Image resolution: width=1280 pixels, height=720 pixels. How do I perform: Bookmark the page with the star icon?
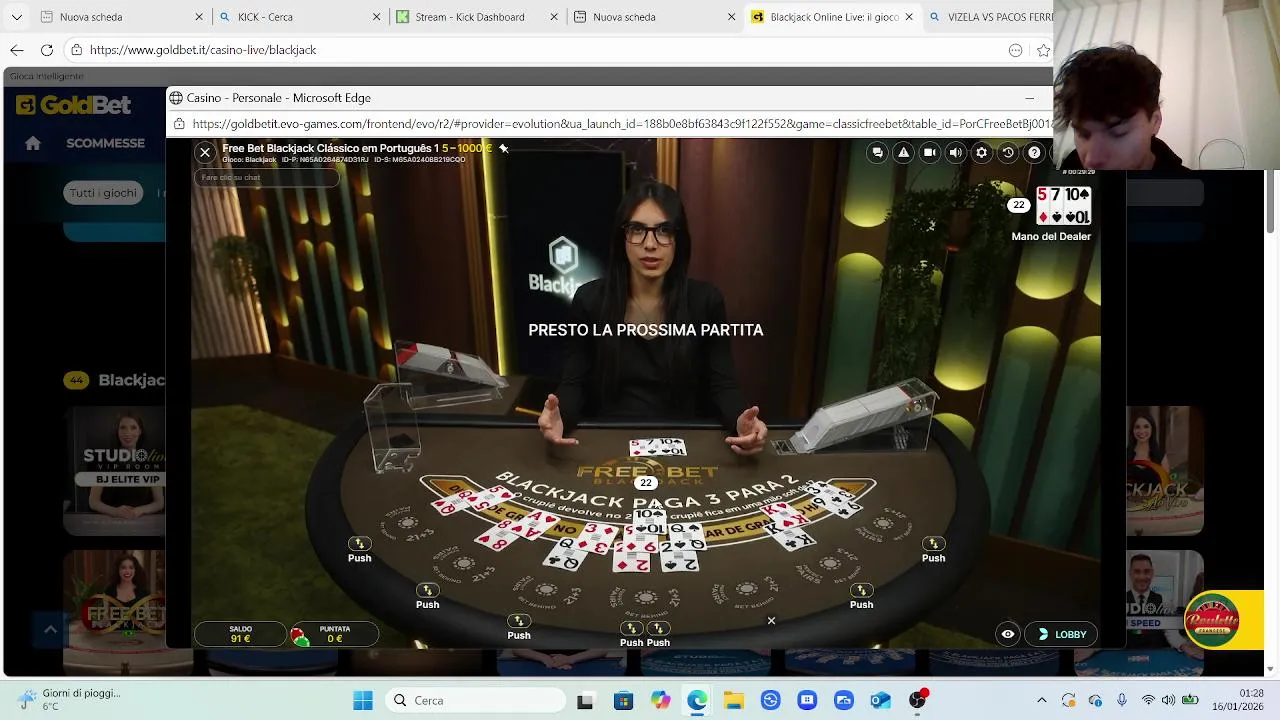click(x=1043, y=50)
